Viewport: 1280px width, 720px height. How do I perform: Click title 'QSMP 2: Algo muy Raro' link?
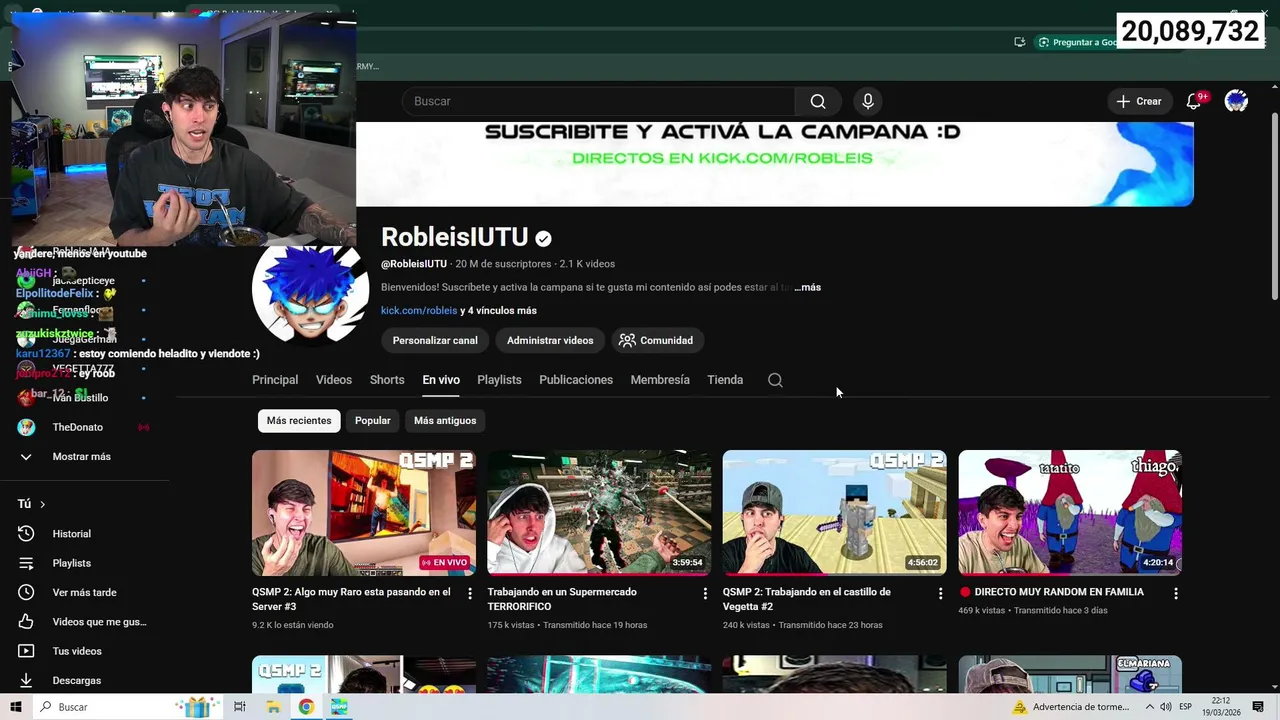(351, 599)
